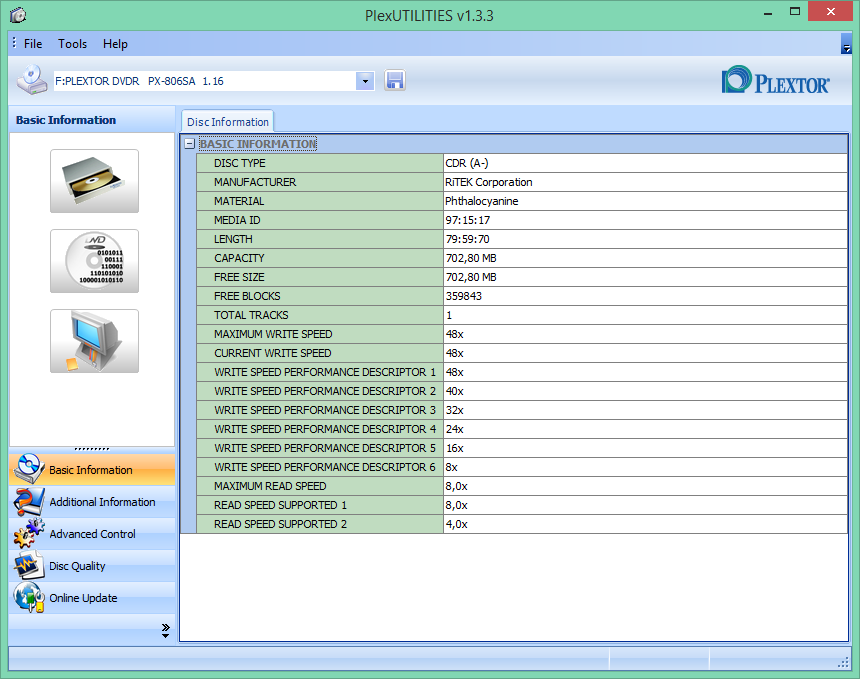Click the DISC TYPE row label
The width and height of the screenshot is (860, 679).
pos(240,163)
